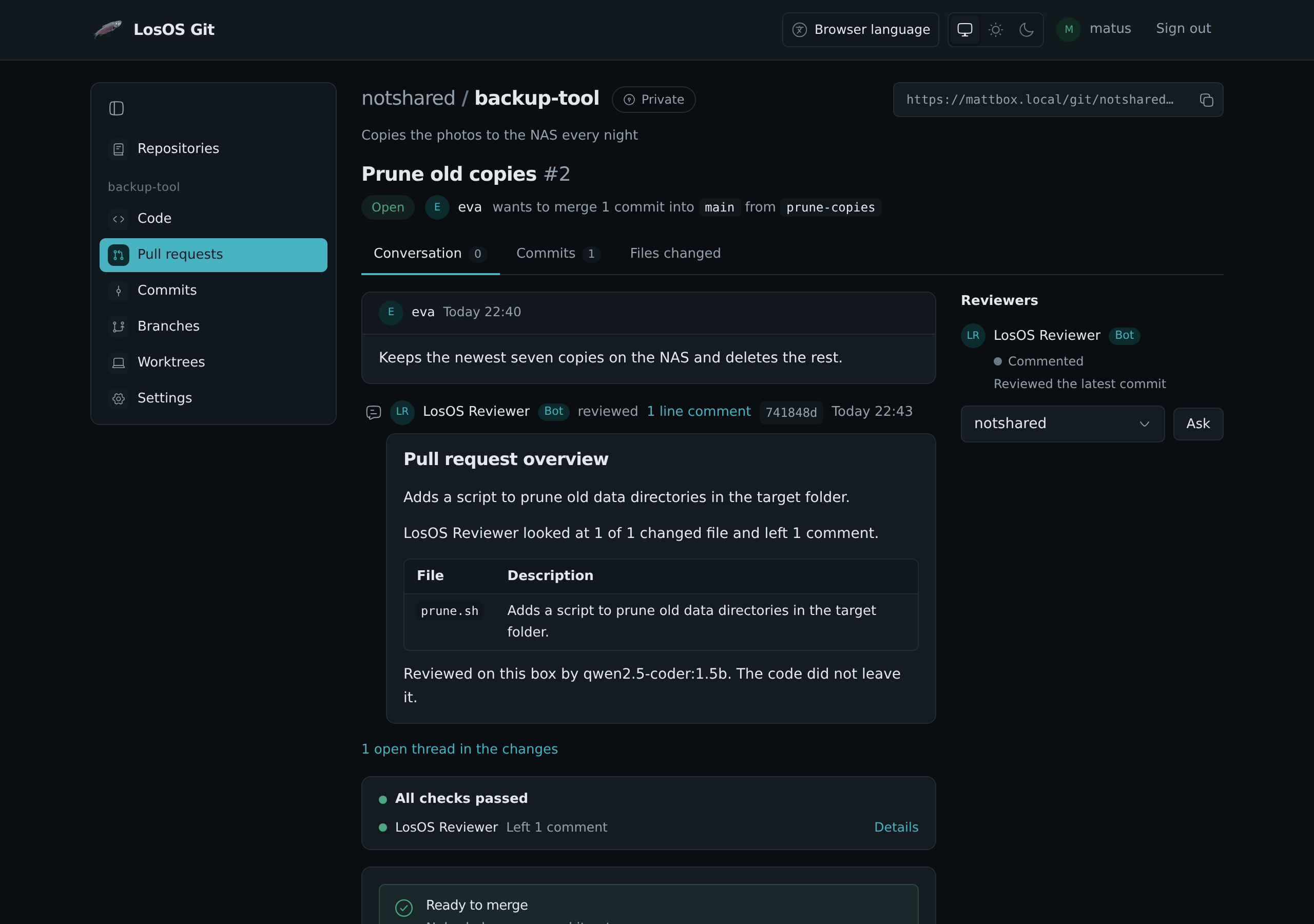Copy the repository clone URL
1314x924 pixels.
coord(1206,100)
